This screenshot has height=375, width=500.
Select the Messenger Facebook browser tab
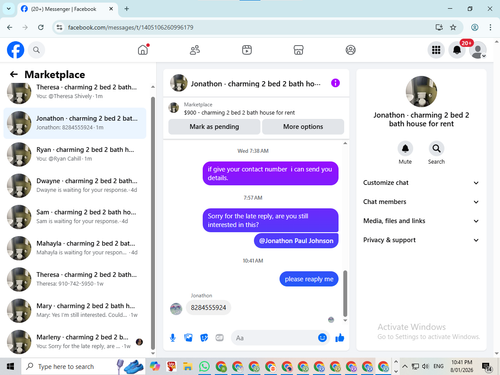tap(68, 9)
